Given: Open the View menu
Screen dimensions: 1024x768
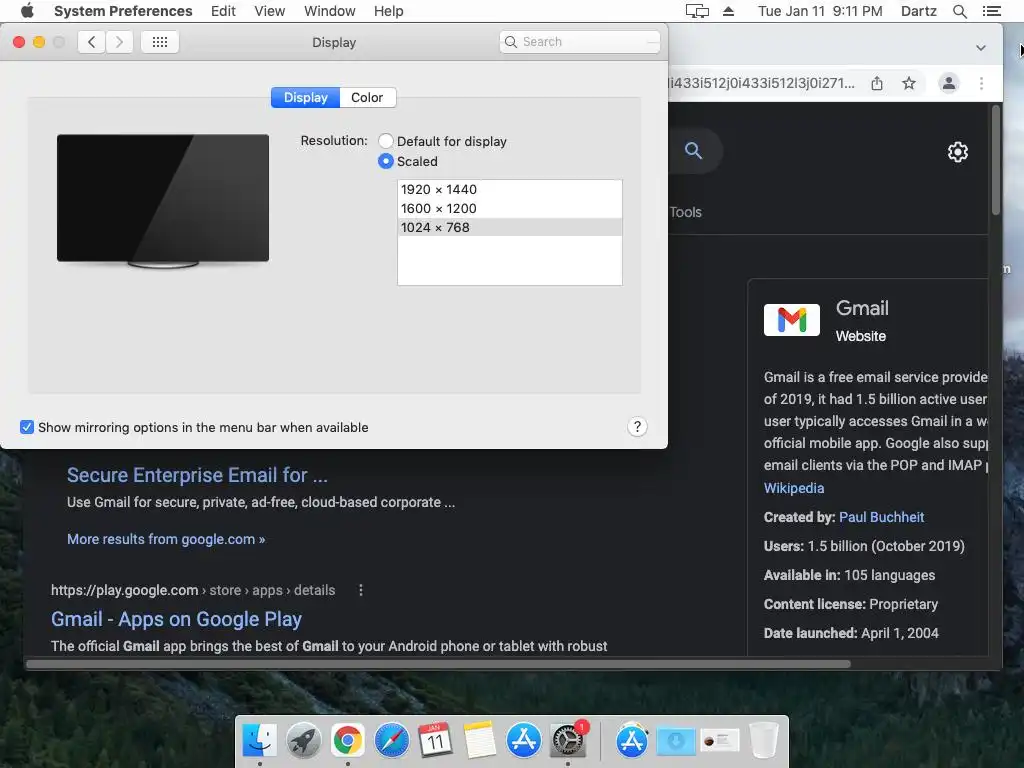Looking at the screenshot, I should coord(270,11).
